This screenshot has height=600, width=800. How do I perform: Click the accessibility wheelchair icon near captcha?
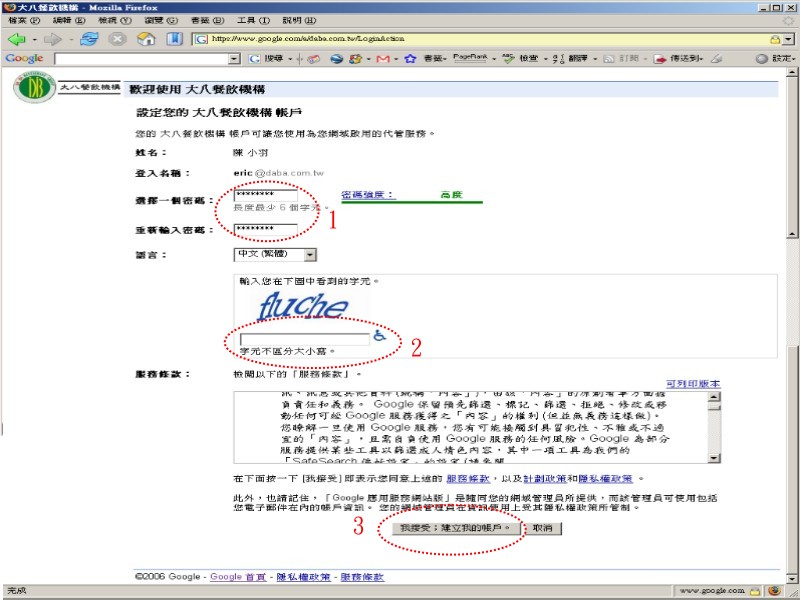coord(380,335)
